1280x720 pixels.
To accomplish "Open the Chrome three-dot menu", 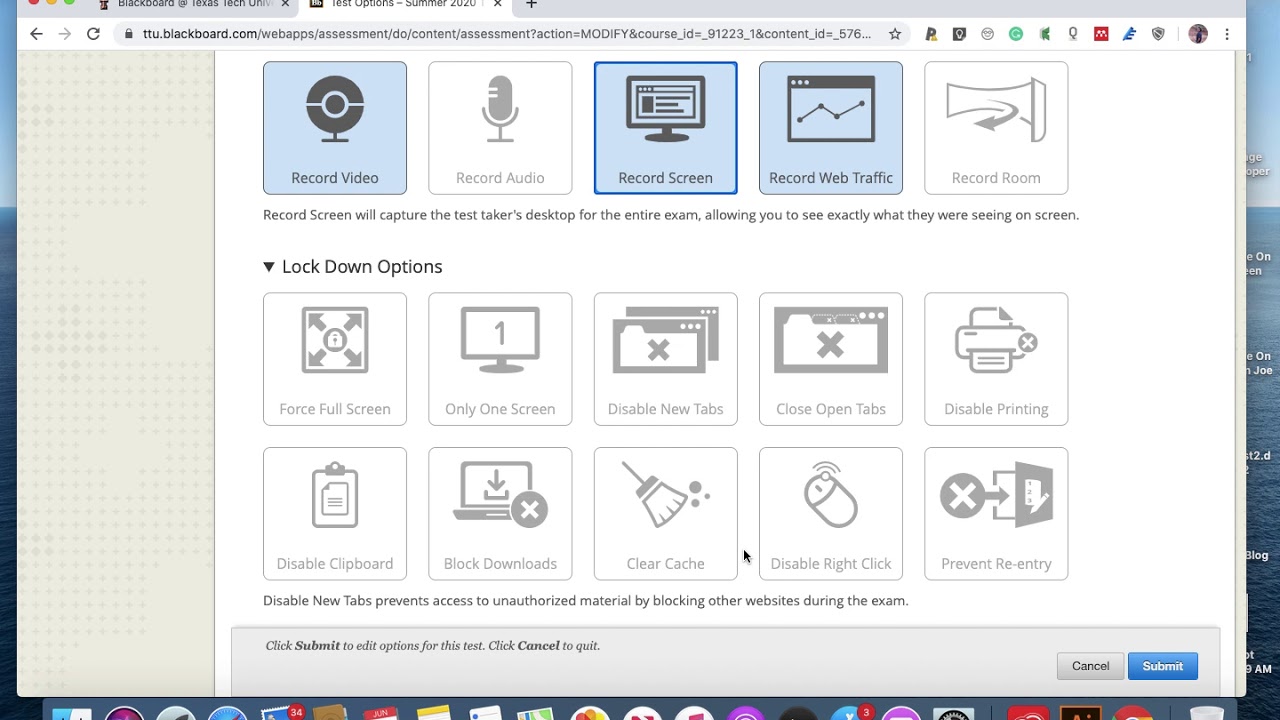I will [1227, 34].
